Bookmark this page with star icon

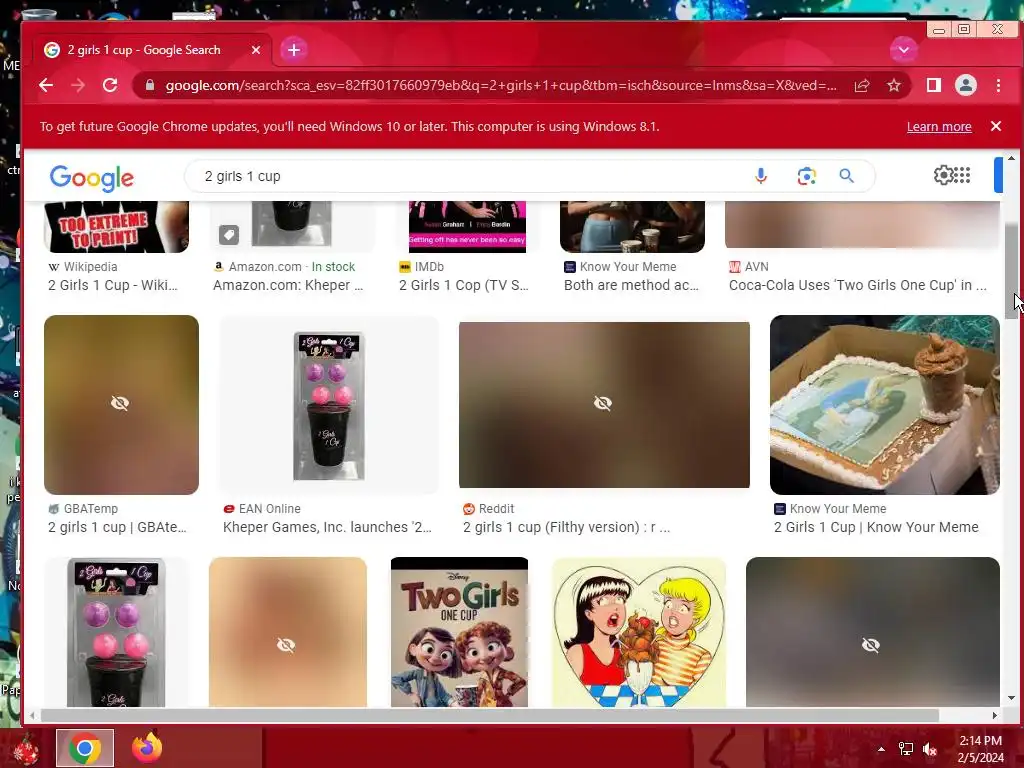[894, 85]
